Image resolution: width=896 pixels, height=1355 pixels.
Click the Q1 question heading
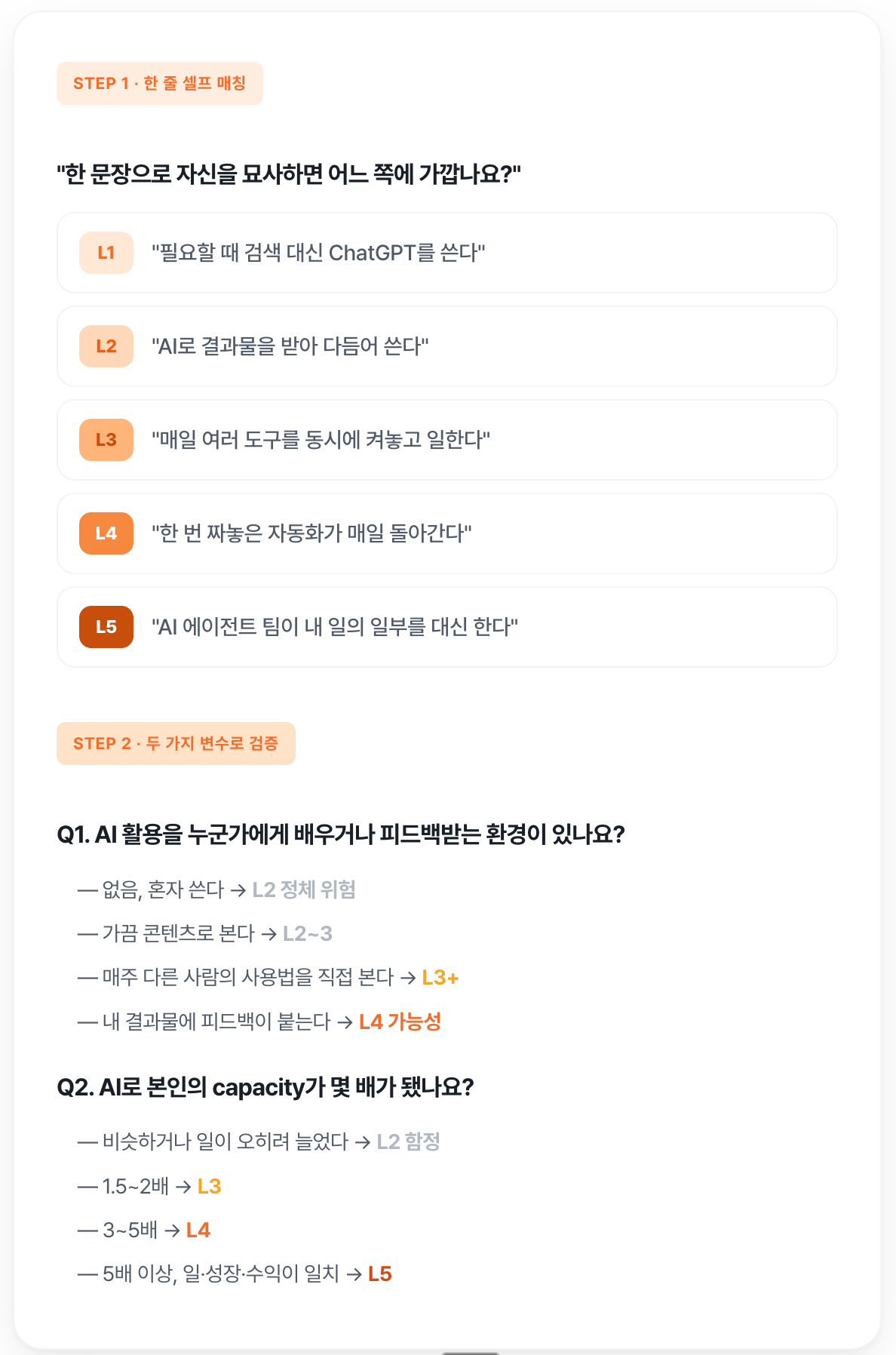point(341,834)
